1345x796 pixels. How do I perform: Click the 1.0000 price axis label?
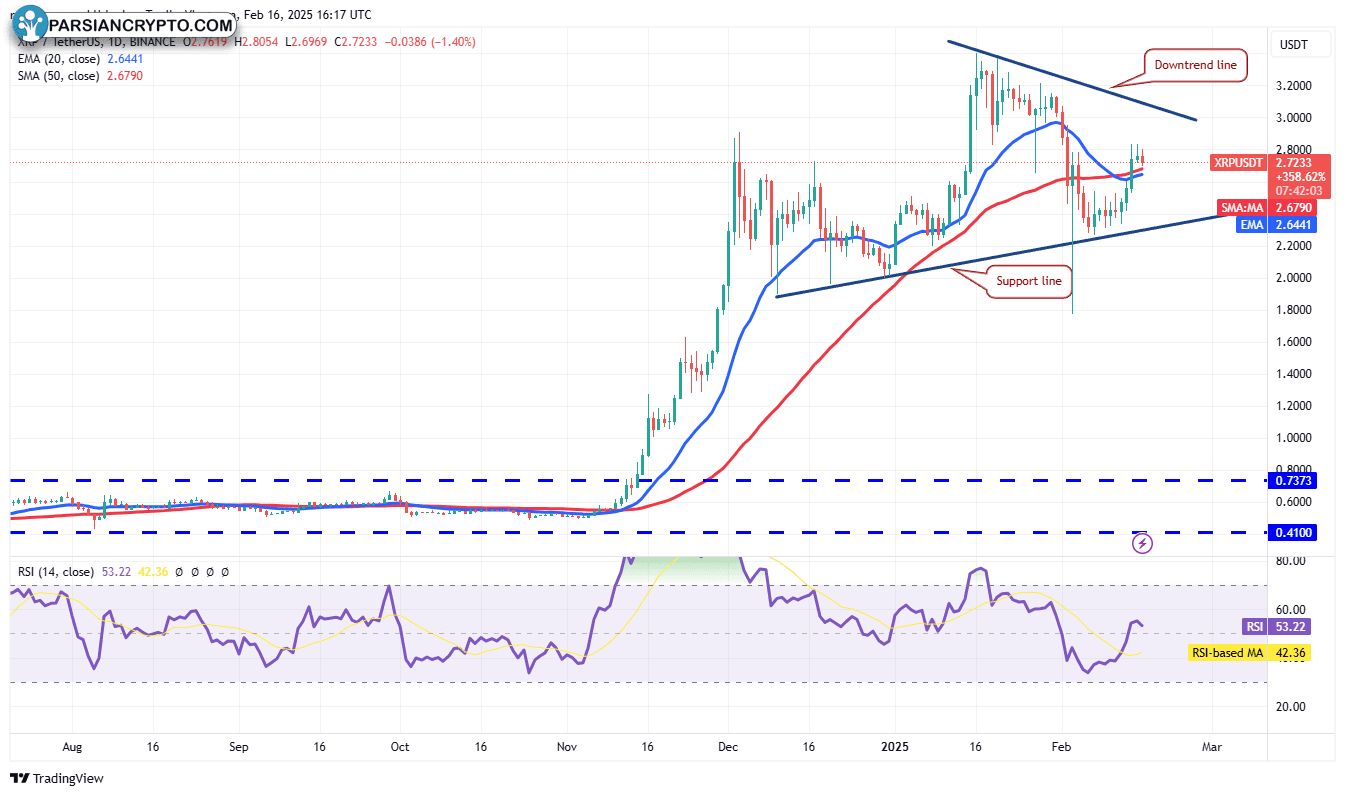pyautogui.click(x=1293, y=438)
